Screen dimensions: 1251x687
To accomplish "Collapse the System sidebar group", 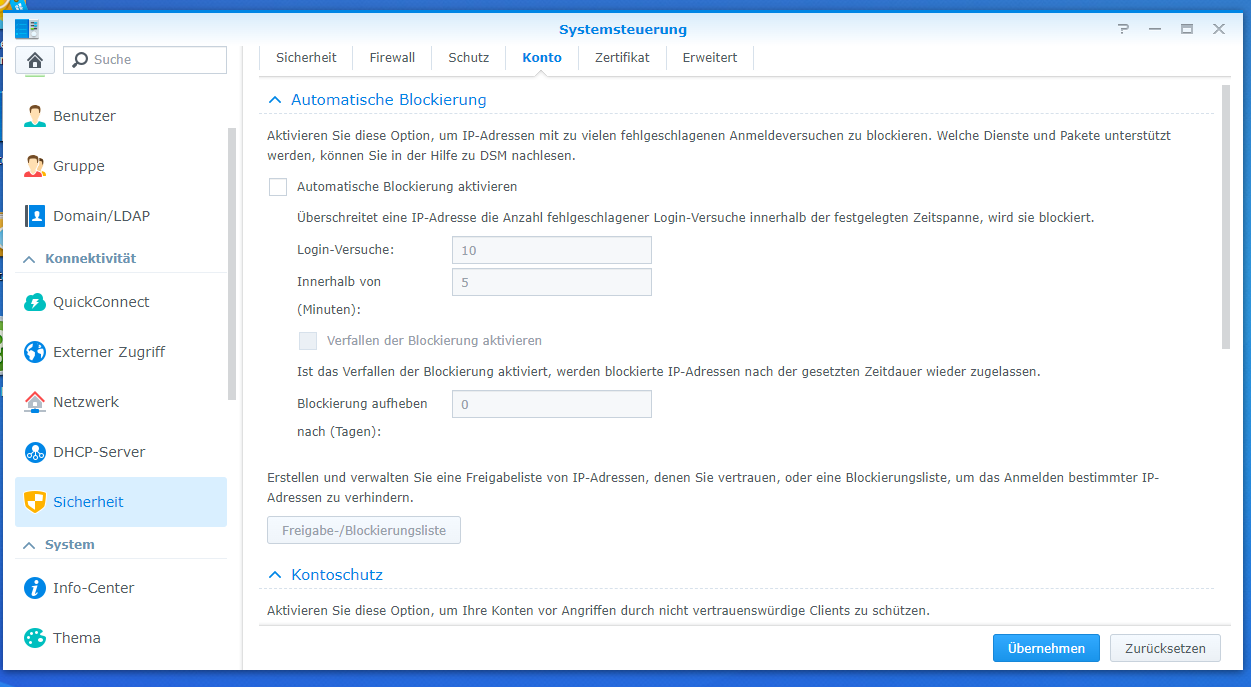I will pyautogui.click(x=29, y=545).
